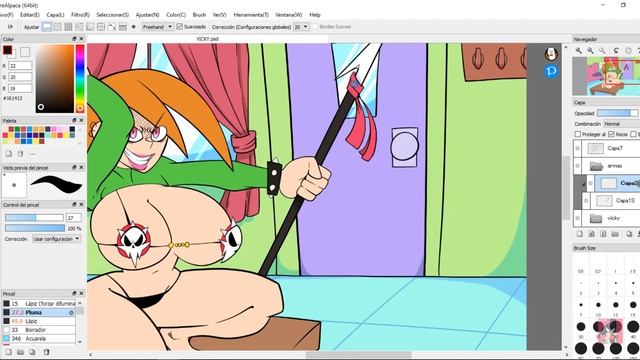This screenshot has width=640, height=360.
Task: Open Pluma brush settings gear
Action: click(71, 313)
